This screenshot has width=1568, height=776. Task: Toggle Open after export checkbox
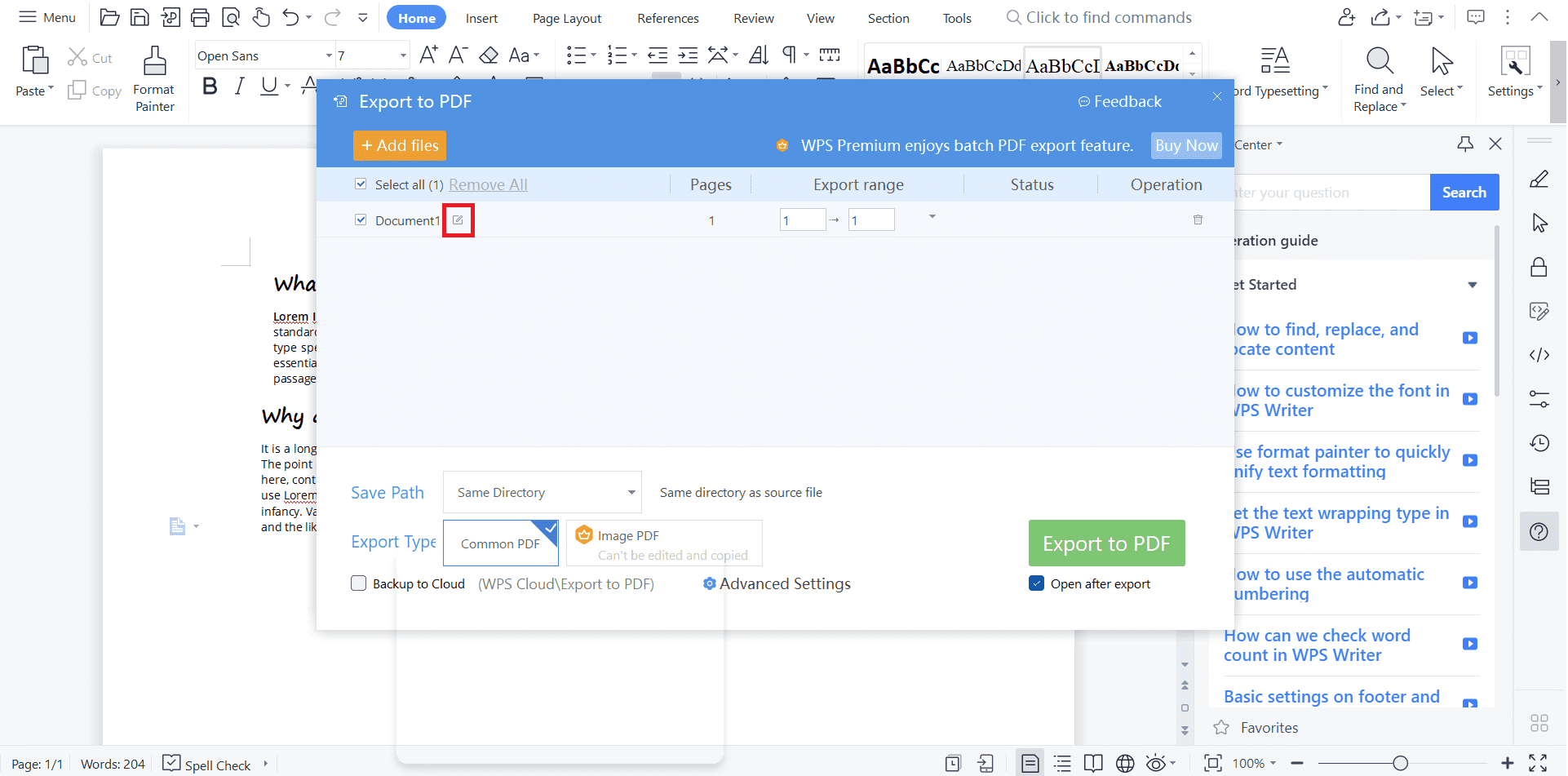[1037, 583]
